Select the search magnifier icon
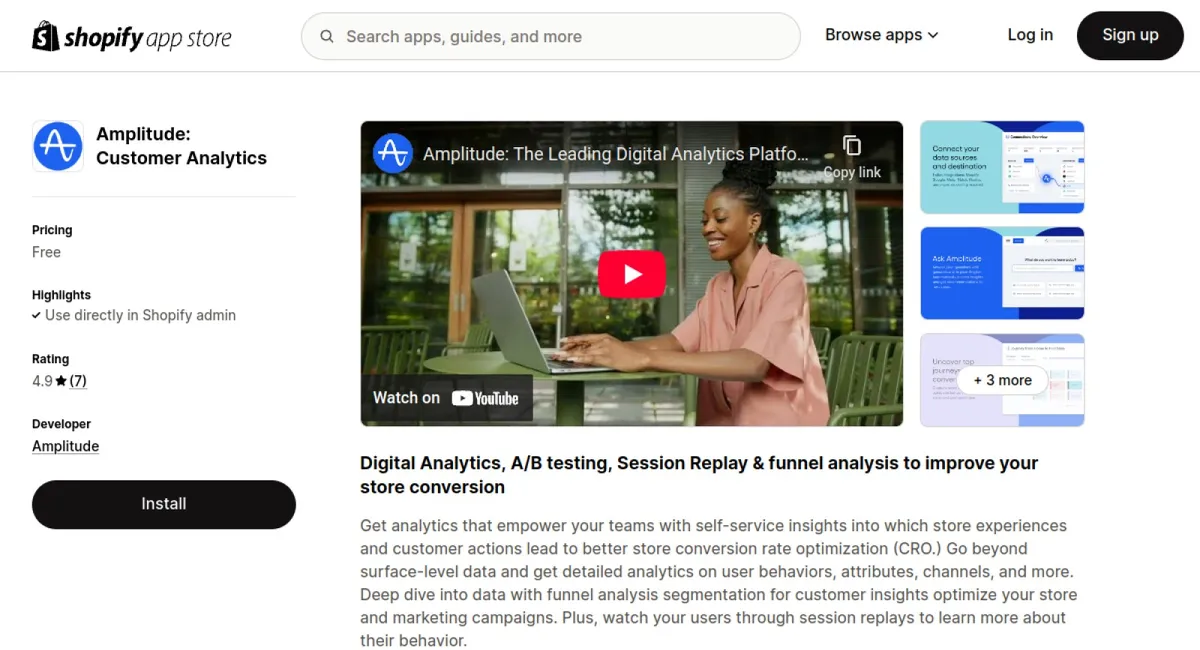The width and height of the screenshot is (1200, 650). coord(327,37)
